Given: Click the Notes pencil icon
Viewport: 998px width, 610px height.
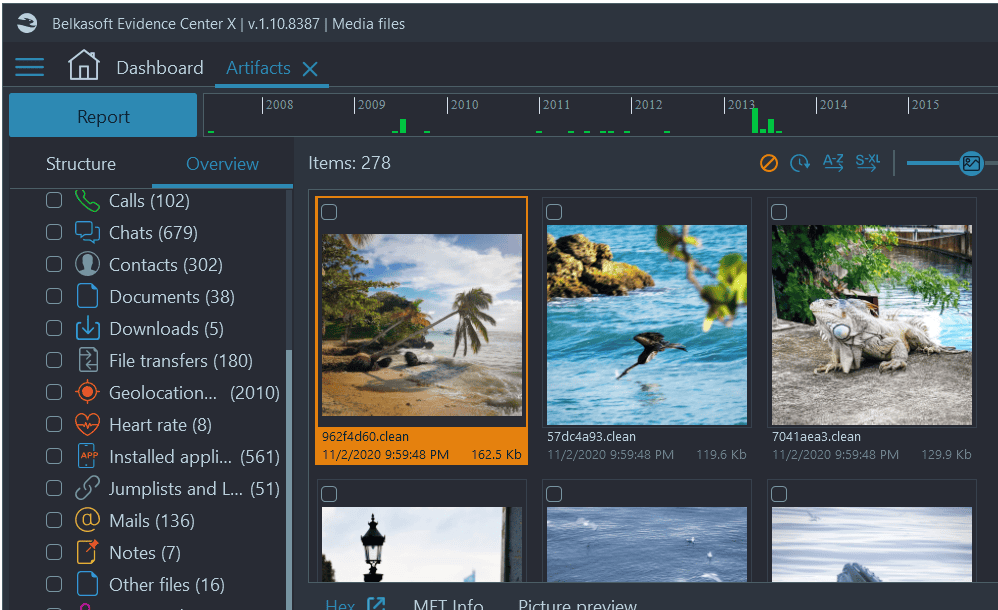Looking at the screenshot, I should (x=87, y=552).
